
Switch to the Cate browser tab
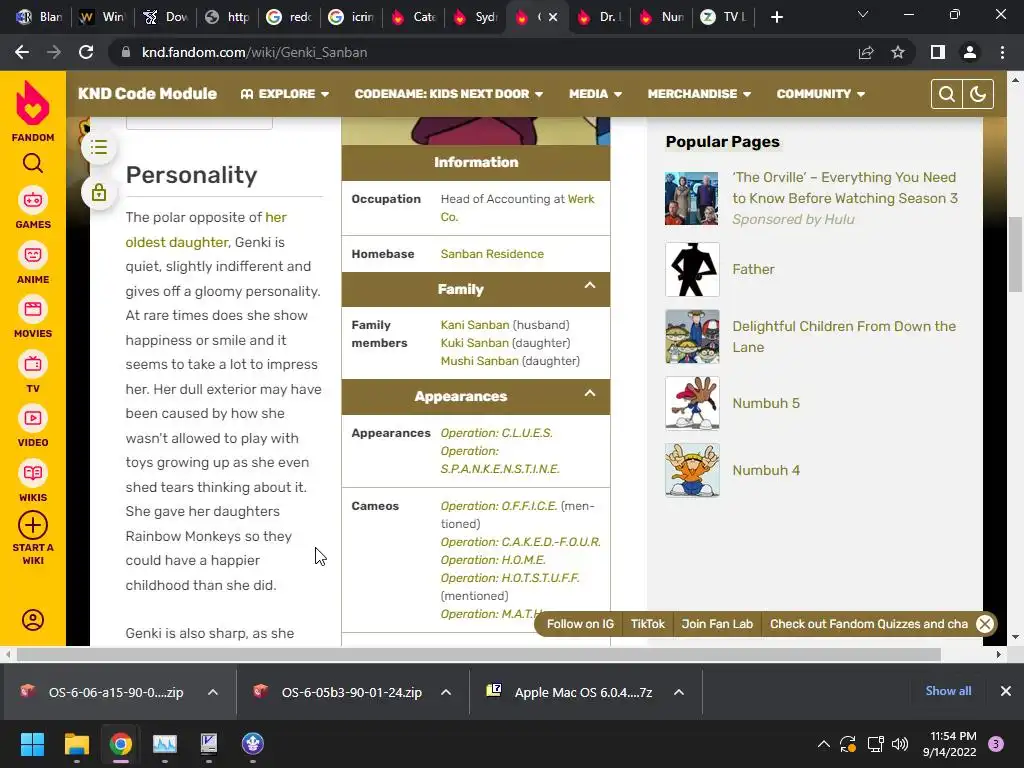tap(413, 17)
